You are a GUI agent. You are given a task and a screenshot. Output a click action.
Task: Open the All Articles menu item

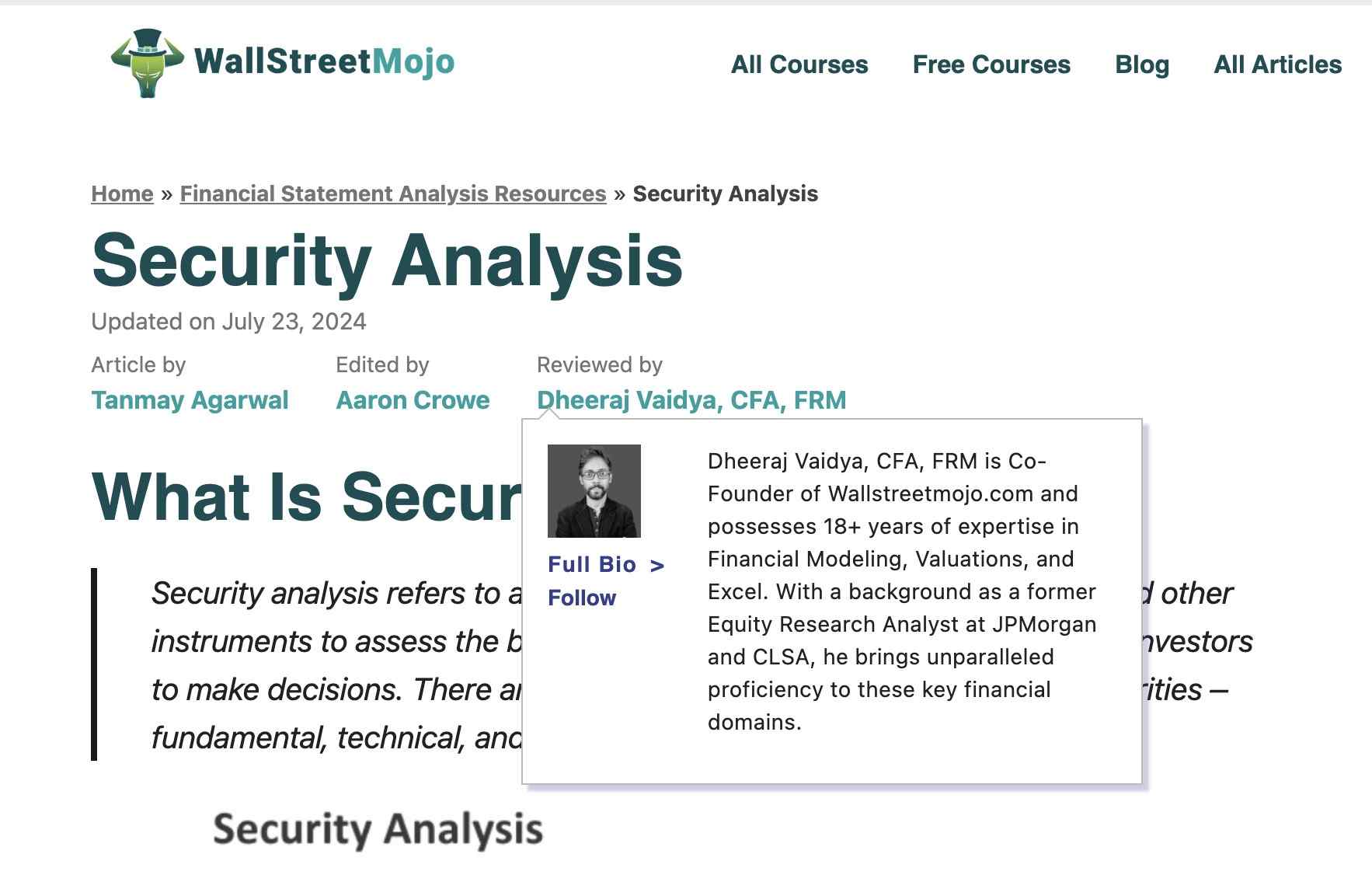click(1278, 64)
